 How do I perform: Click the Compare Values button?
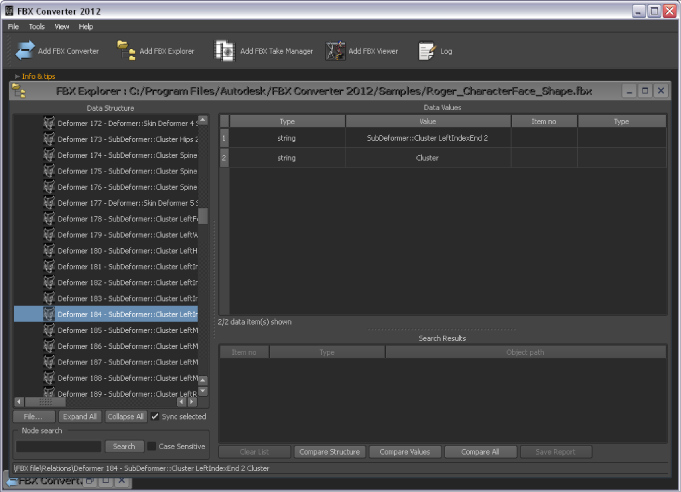click(405, 452)
